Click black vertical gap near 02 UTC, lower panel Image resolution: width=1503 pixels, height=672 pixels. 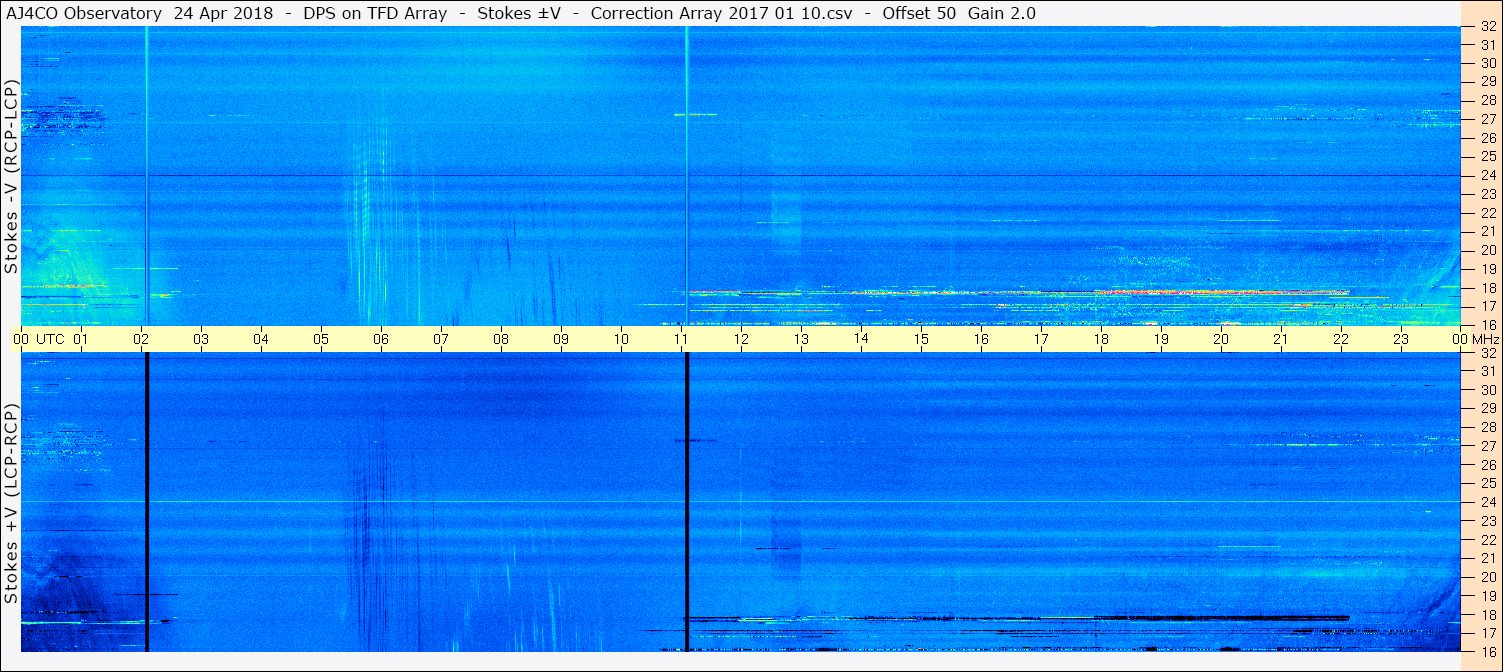click(147, 502)
